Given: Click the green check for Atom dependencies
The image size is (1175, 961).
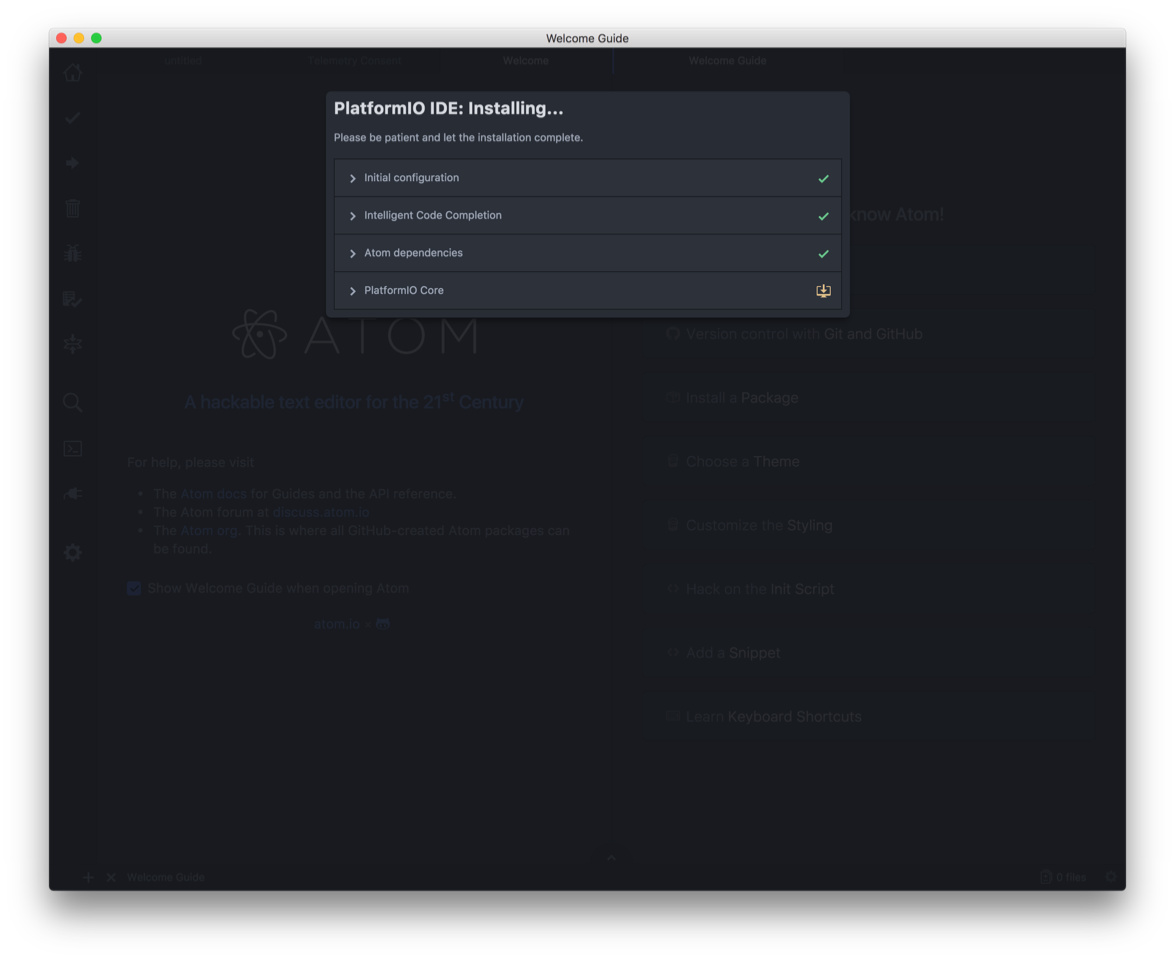Looking at the screenshot, I should point(824,253).
